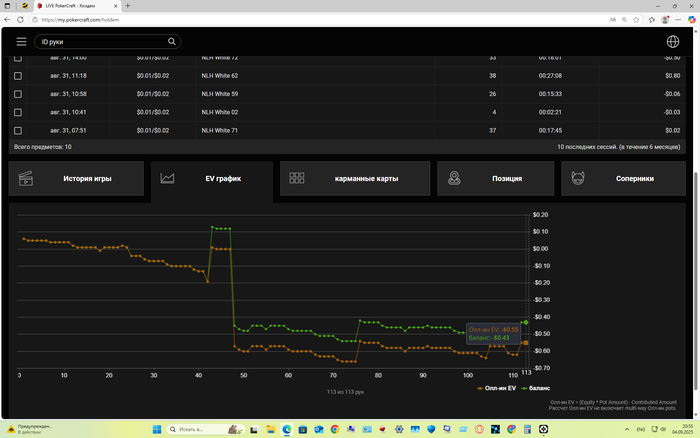Toggle Олл-ин EV series in chart legend
Viewport: 700px width, 438px height.
click(496, 388)
